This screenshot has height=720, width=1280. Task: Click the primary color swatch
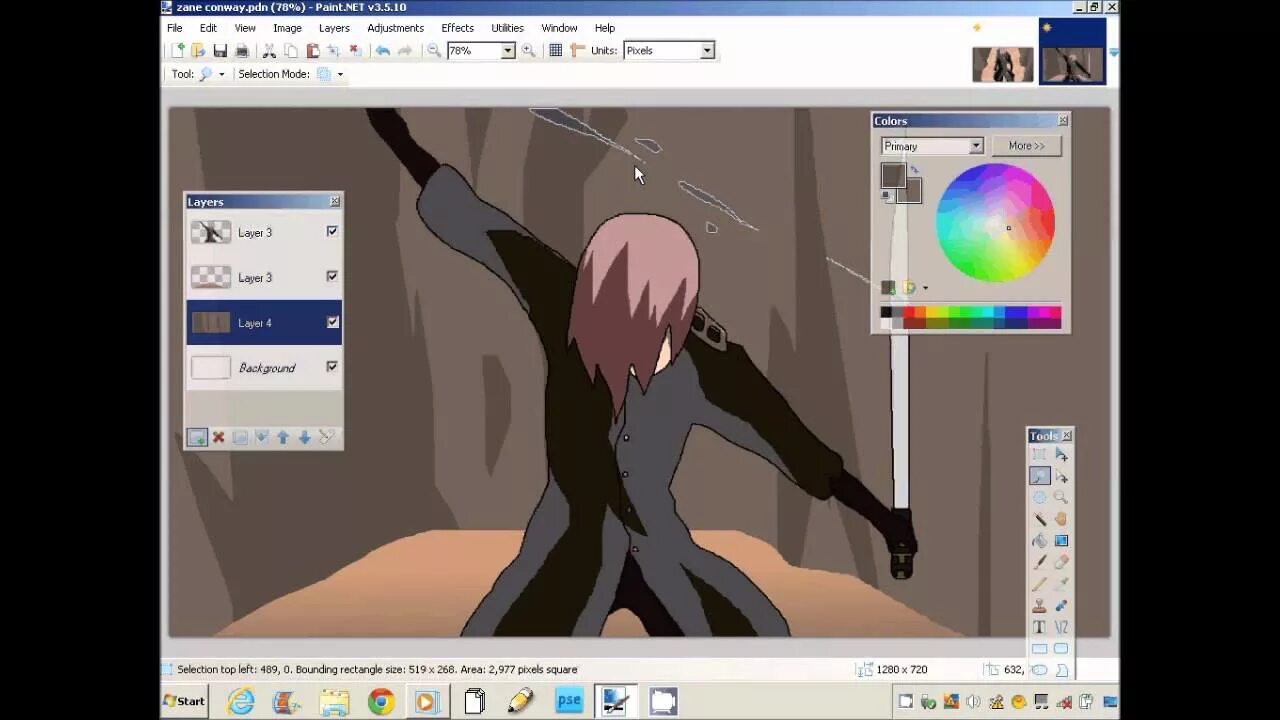point(892,175)
